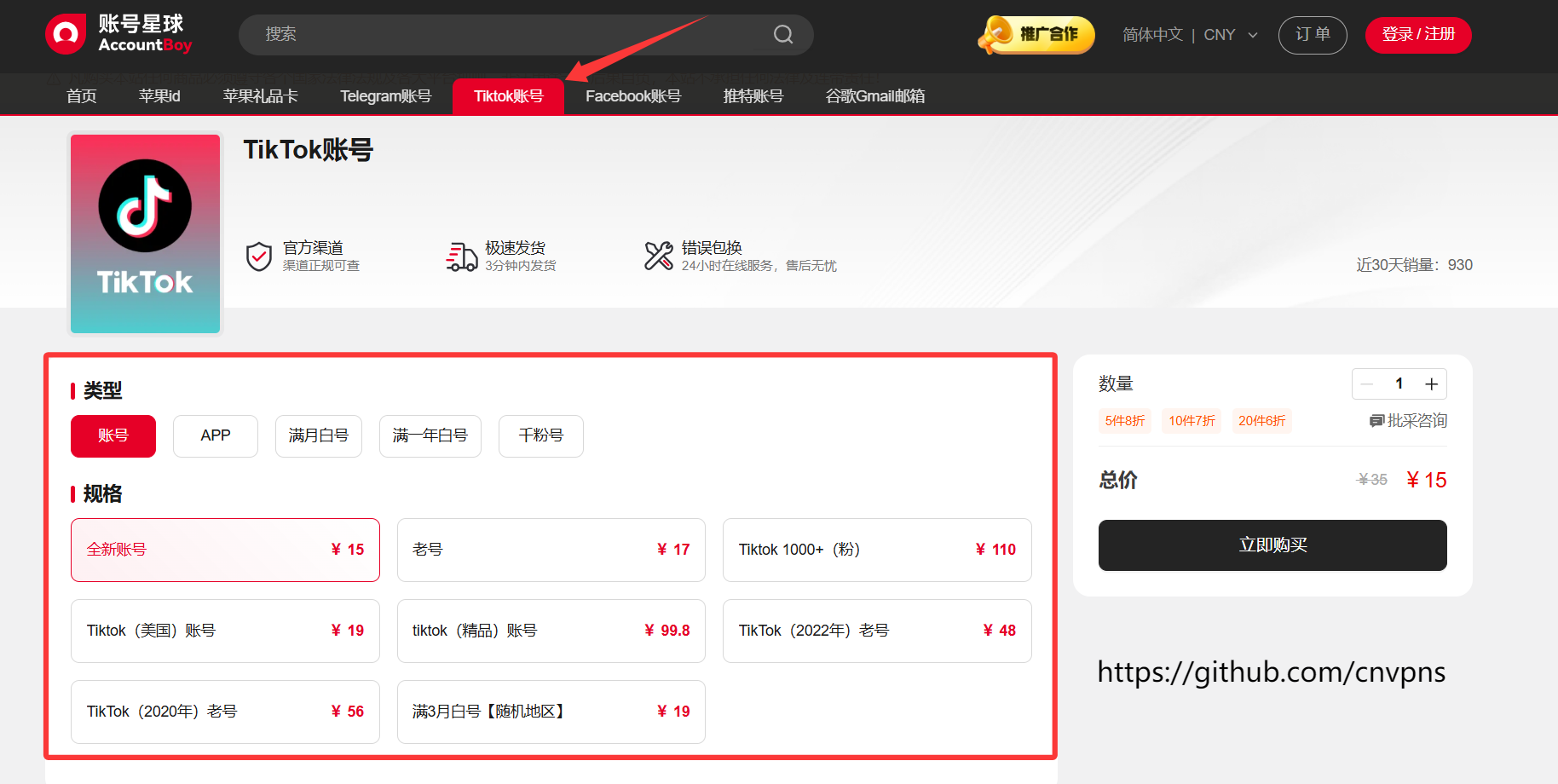This screenshot has width=1558, height=784.
Task: Open the Telegram账号 nav tab
Action: pos(385,96)
